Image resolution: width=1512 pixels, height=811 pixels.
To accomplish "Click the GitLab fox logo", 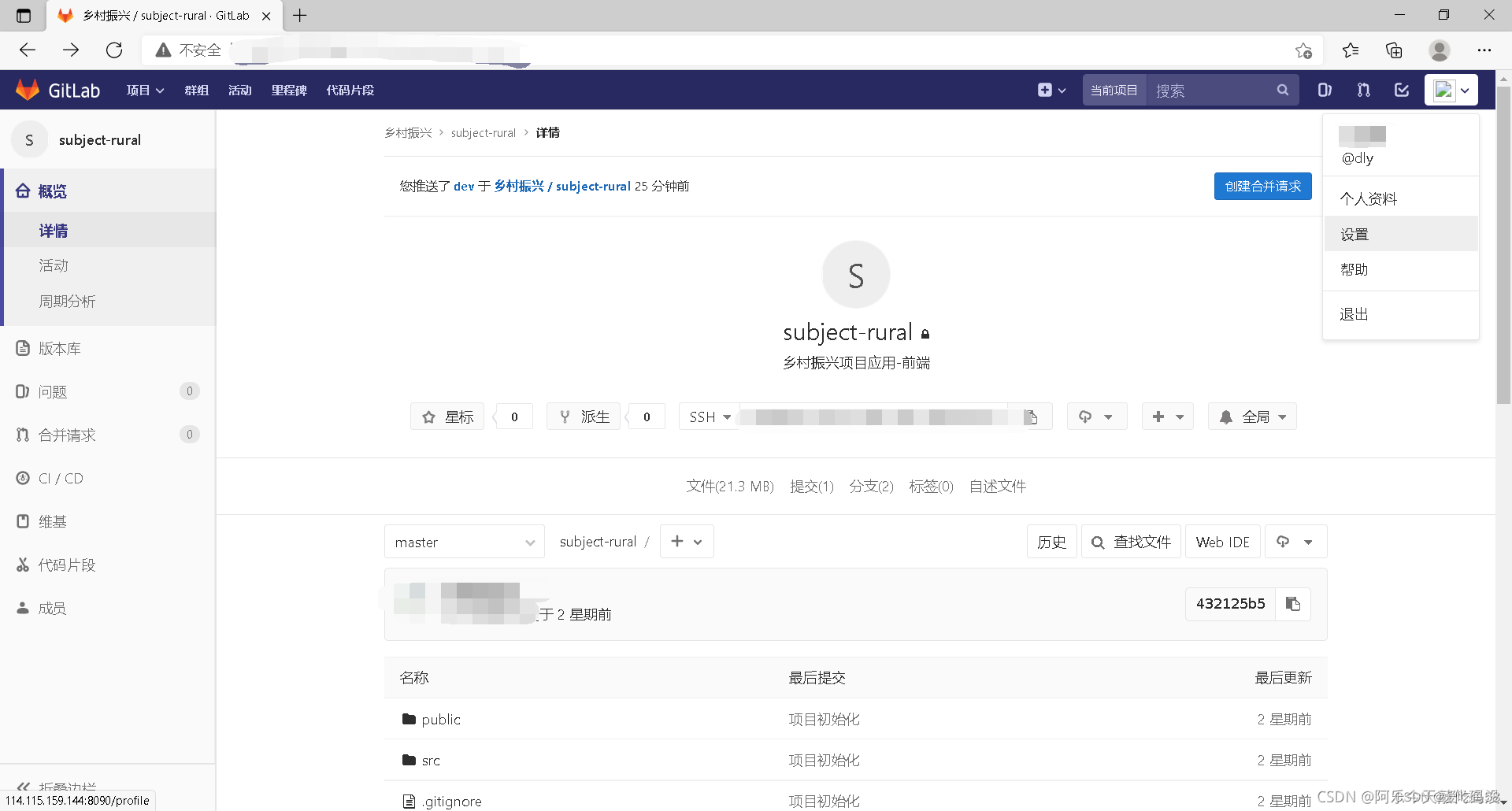I will click(28, 89).
